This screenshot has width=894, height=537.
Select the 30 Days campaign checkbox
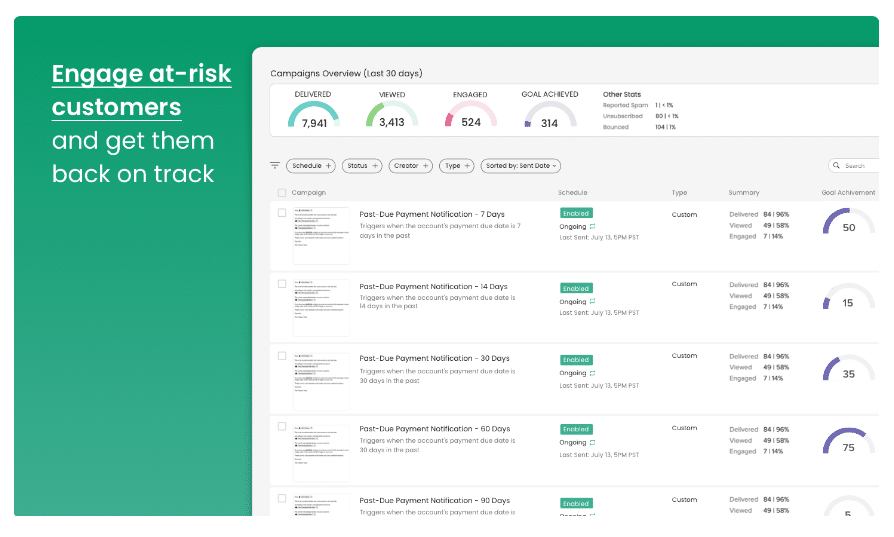[x=282, y=356]
